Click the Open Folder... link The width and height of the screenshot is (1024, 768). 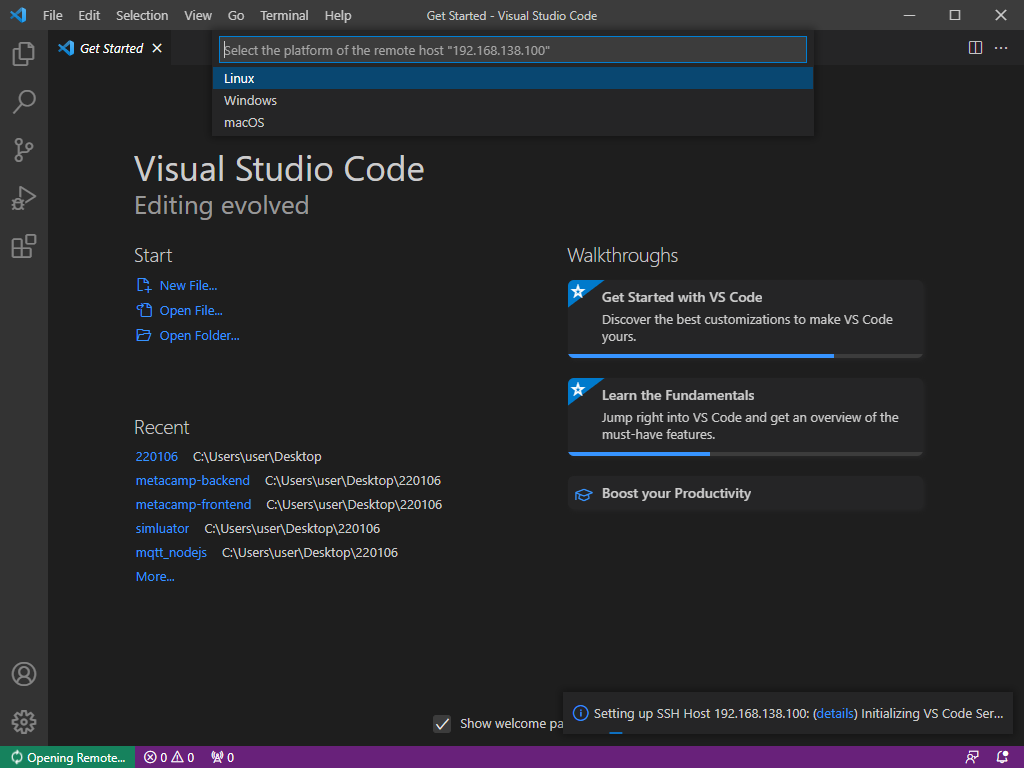pos(199,335)
